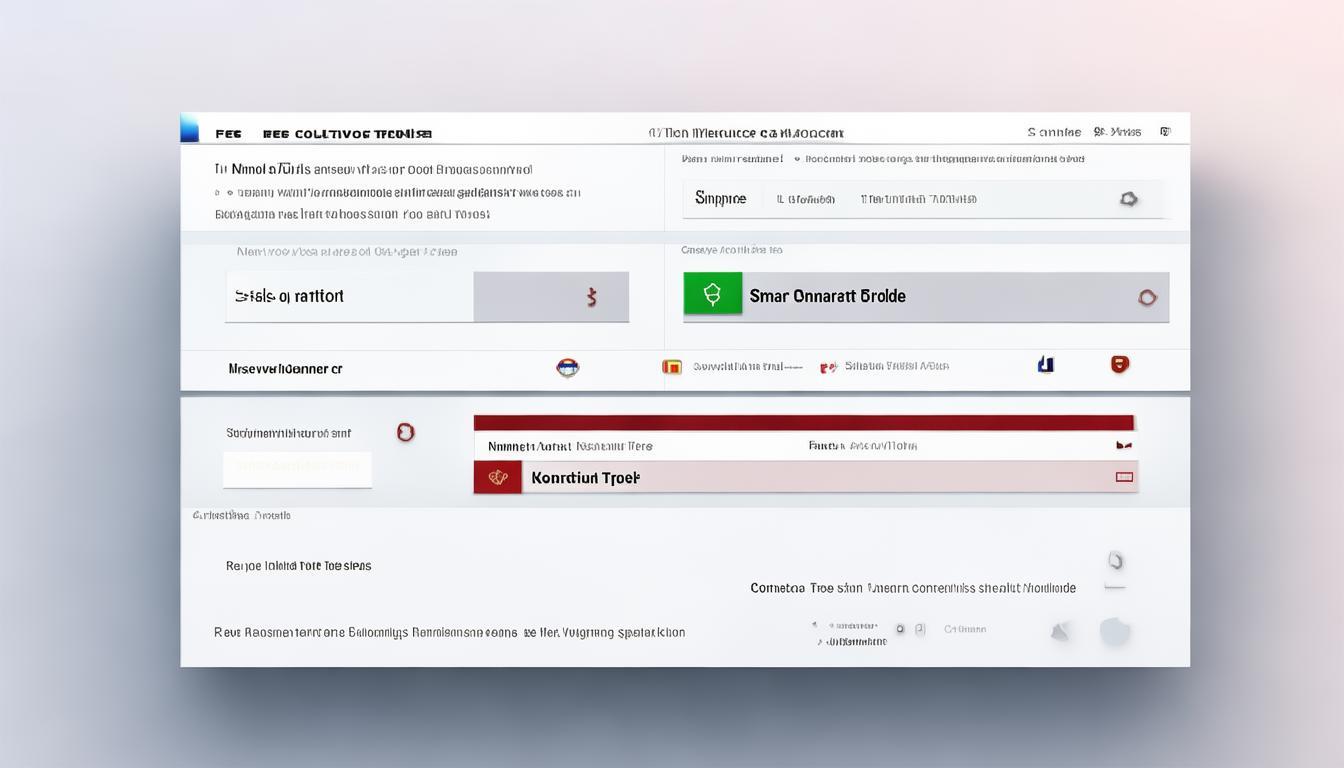This screenshot has height=768, width=1344.
Task: Click the orange square icon in the middle row
Action: tap(672, 367)
